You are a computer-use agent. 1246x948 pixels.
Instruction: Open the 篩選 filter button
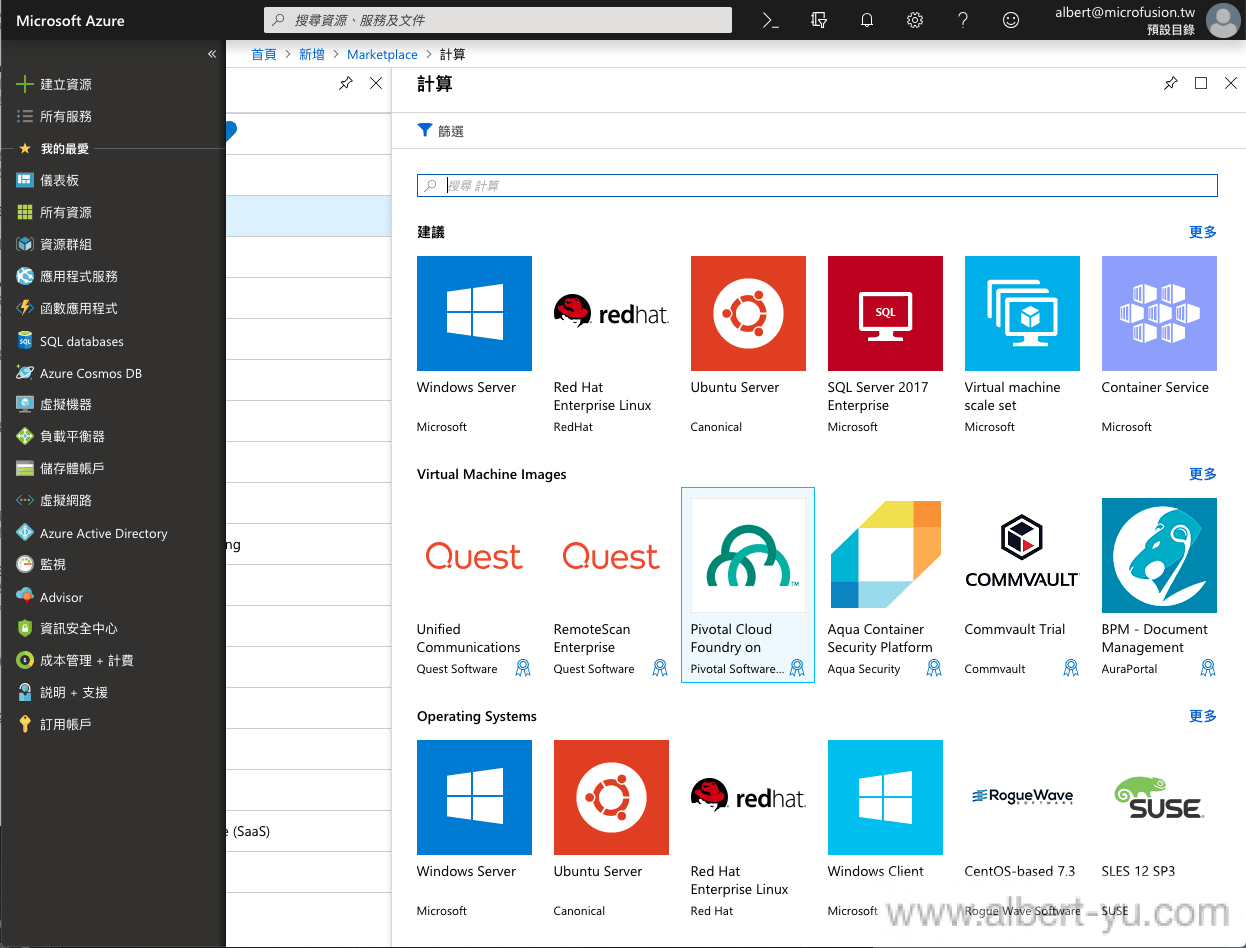[x=441, y=131]
